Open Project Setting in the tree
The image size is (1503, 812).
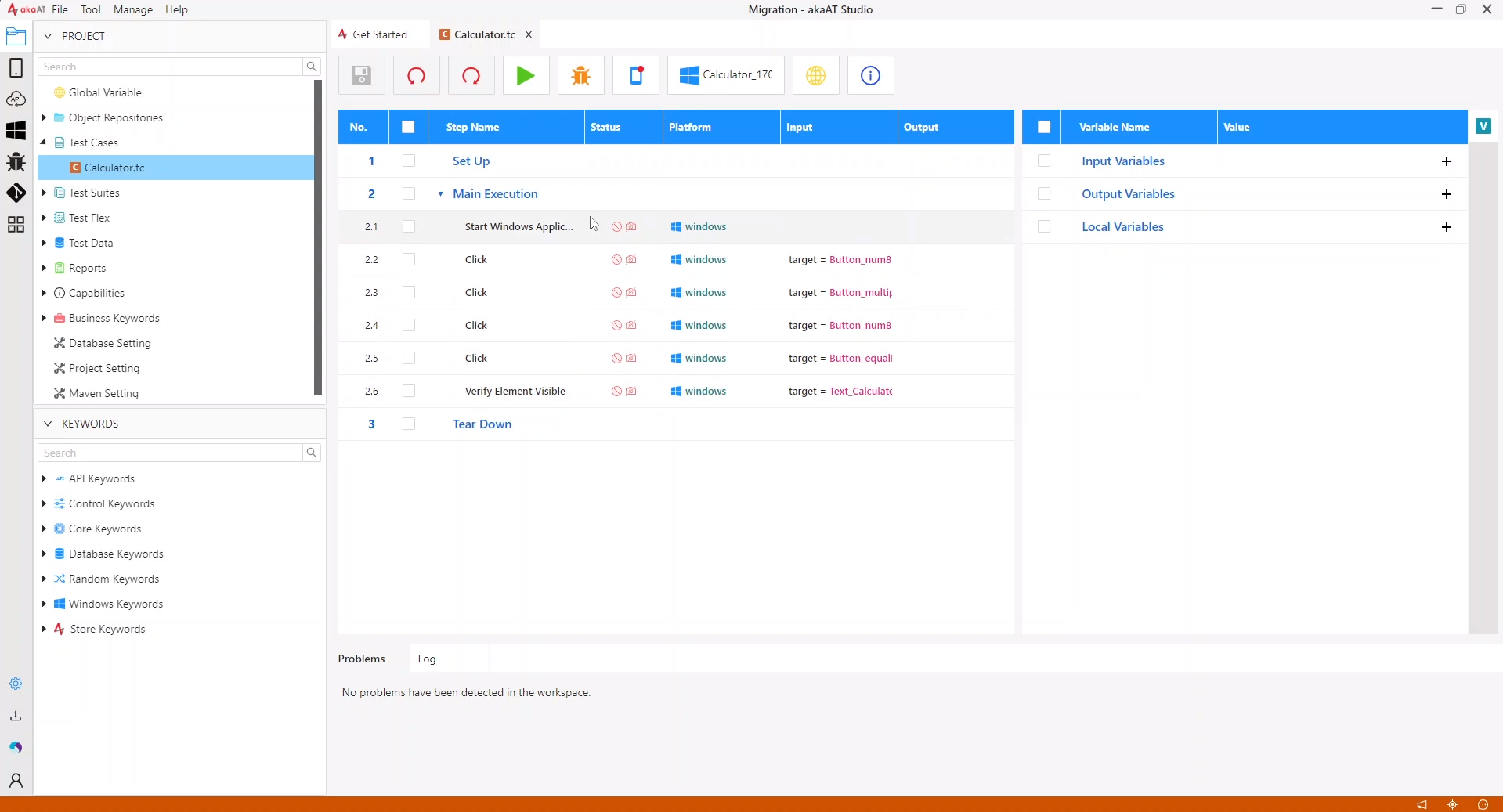click(104, 368)
